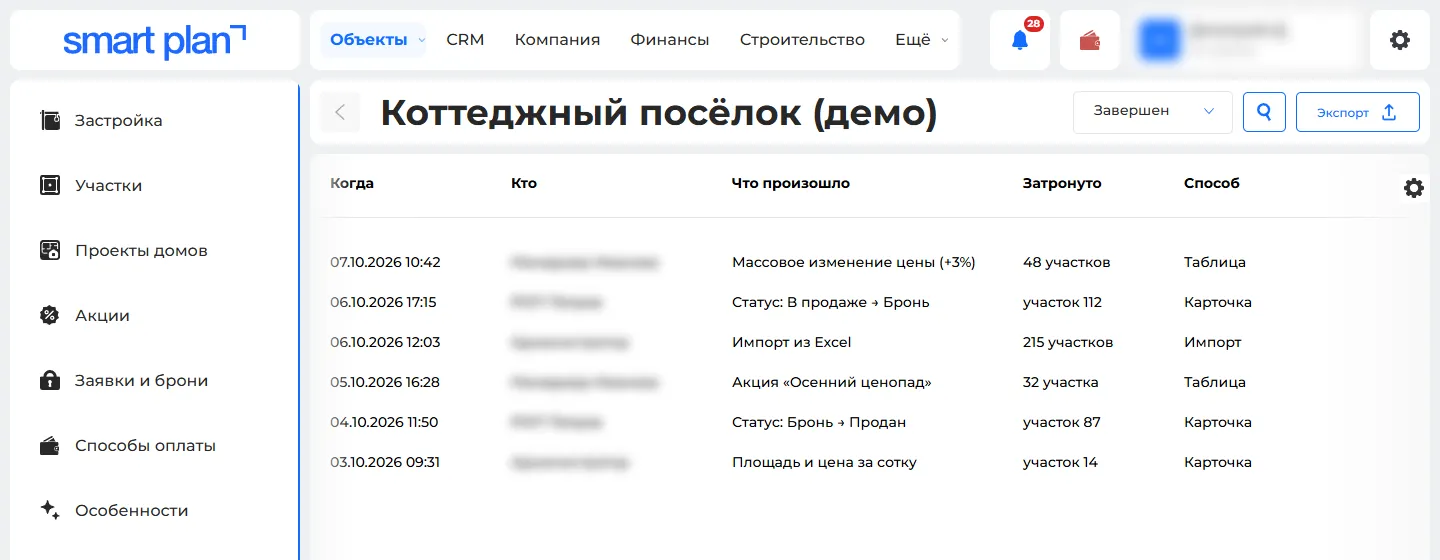Click the Импорт method cell
The height and width of the screenshot is (560, 1440).
pos(1213,343)
